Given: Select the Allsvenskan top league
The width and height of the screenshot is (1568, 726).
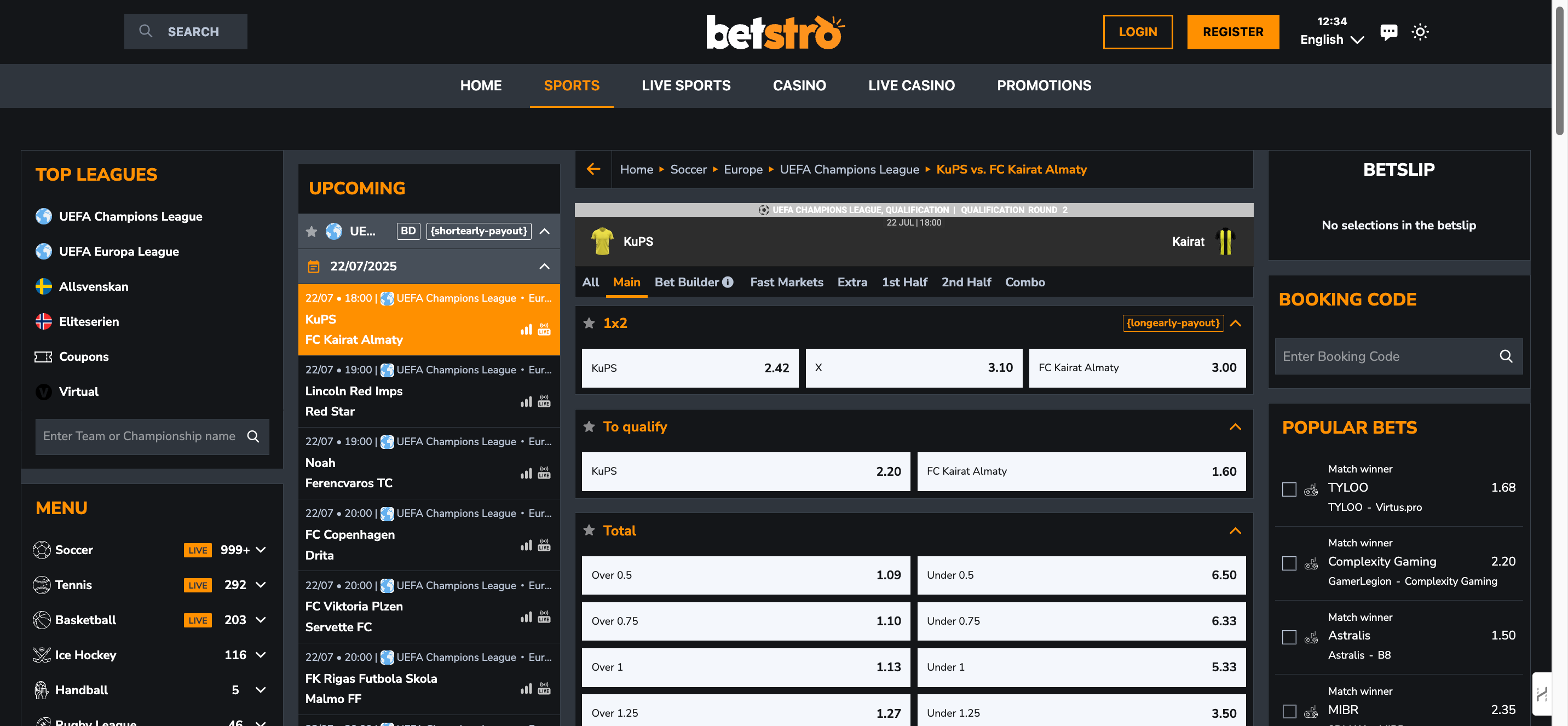Looking at the screenshot, I should (93, 287).
